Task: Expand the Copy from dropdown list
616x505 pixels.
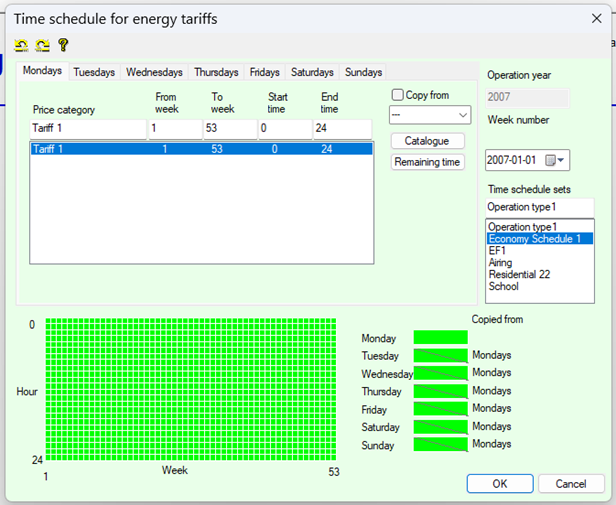Action: click(462, 115)
